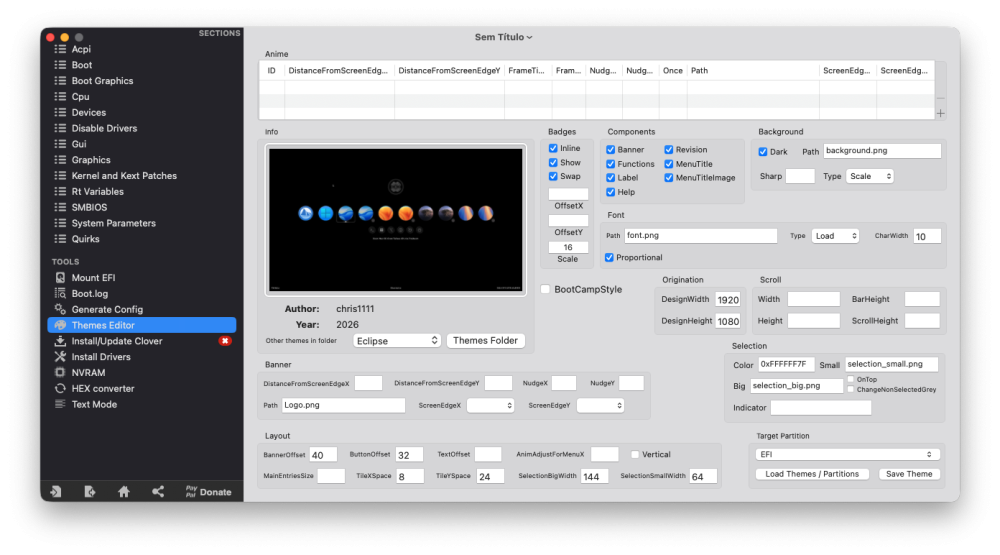This screenshot has width=1000, height=555.
Task: Uncheck the Inline badges checkbox
Action: (x=553, y=148)
